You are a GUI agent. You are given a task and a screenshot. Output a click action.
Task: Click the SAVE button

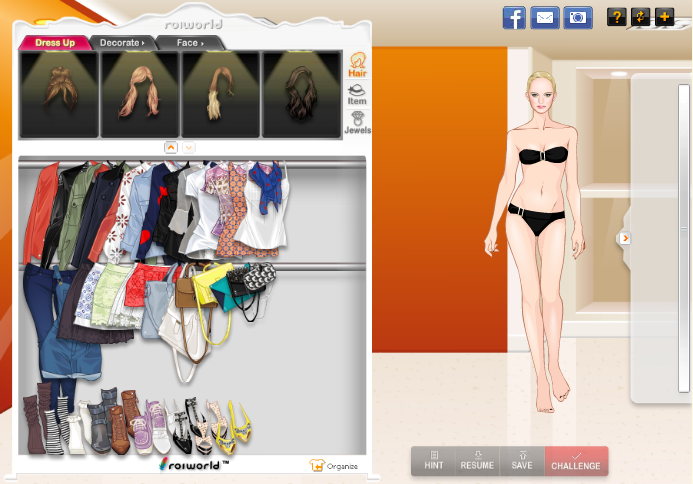click(522, 461)
